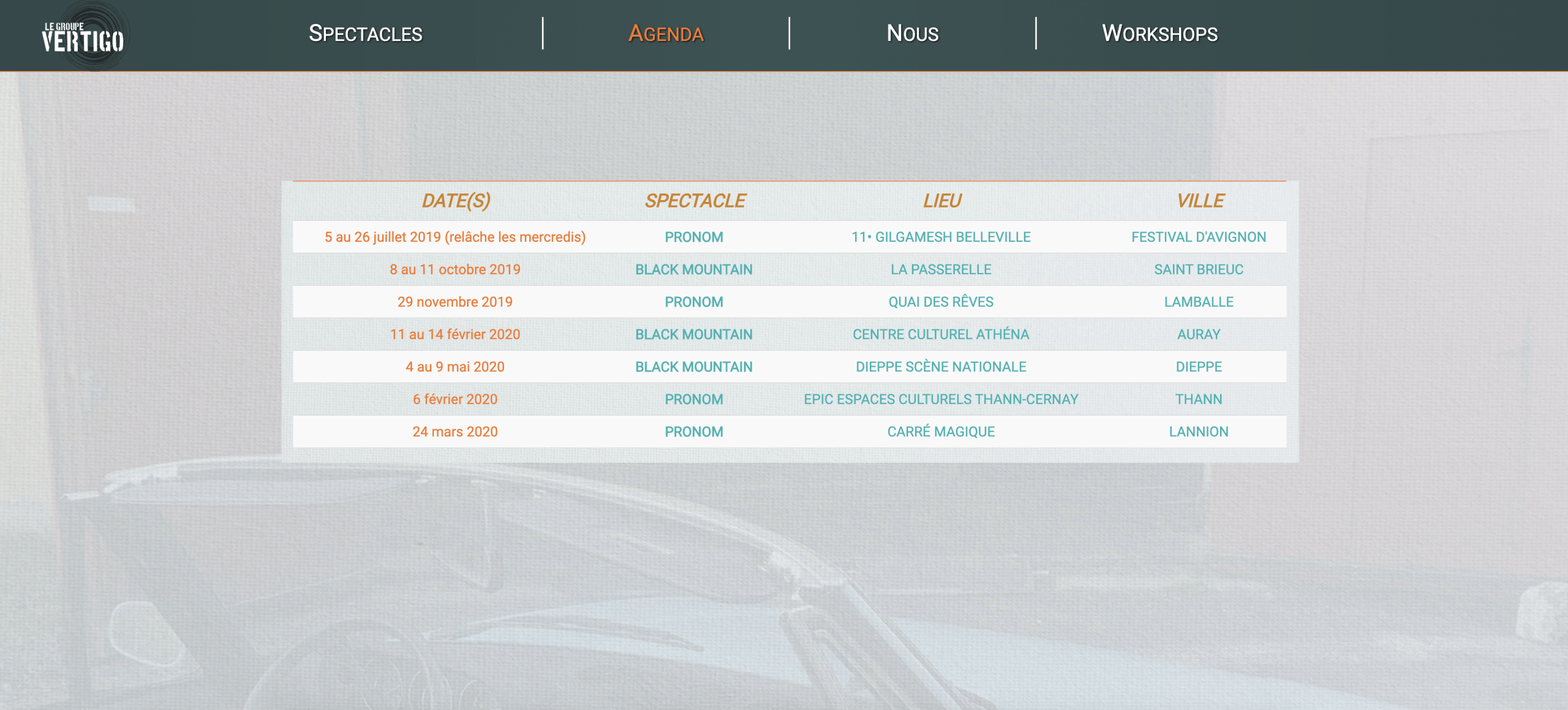The image size is (1568, 710).
Task: Select date '24 mars 2020'
Action: pos(455,432)
